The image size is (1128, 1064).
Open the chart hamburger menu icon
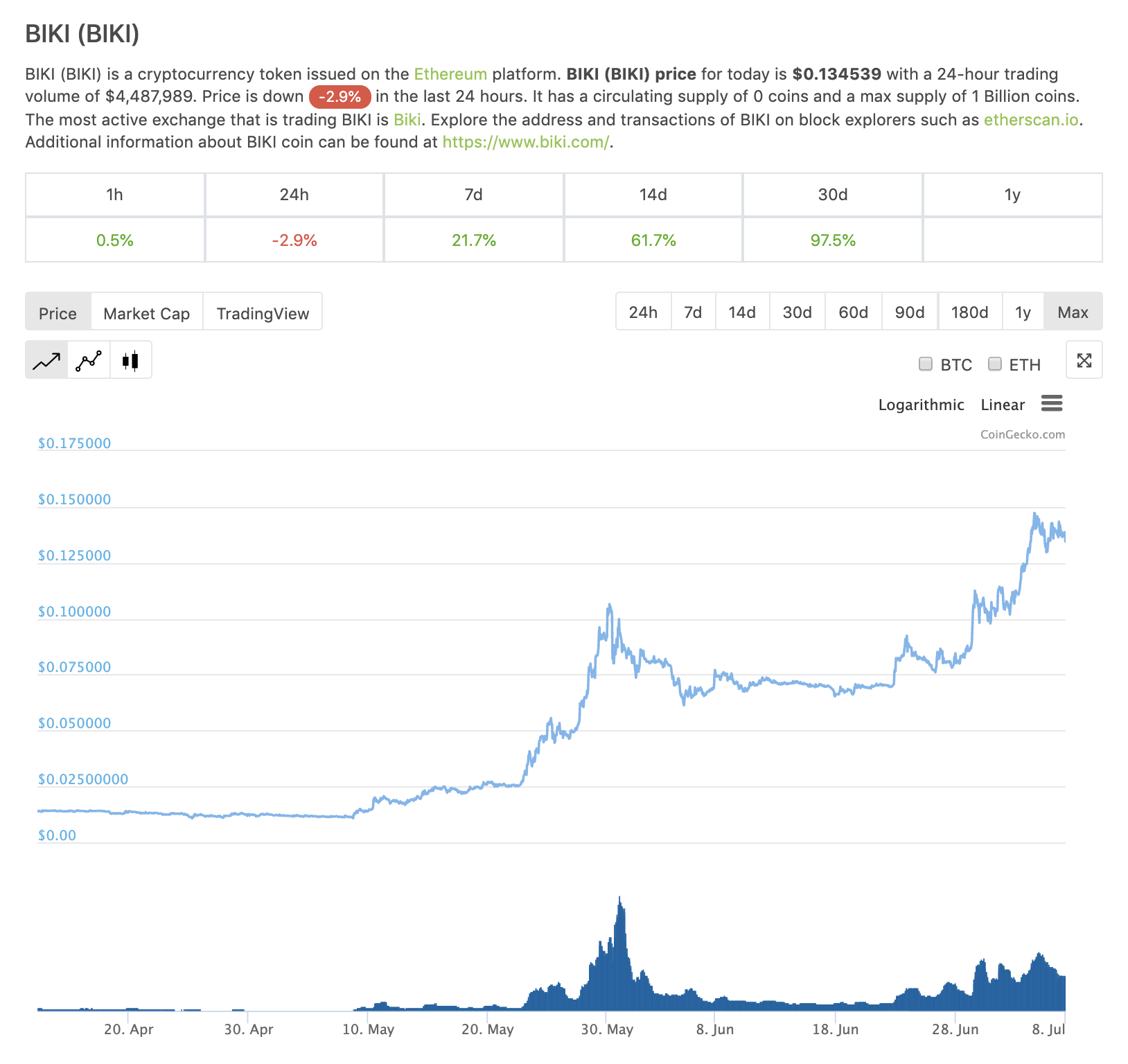pyautogui.click(x=1052, y=403)
